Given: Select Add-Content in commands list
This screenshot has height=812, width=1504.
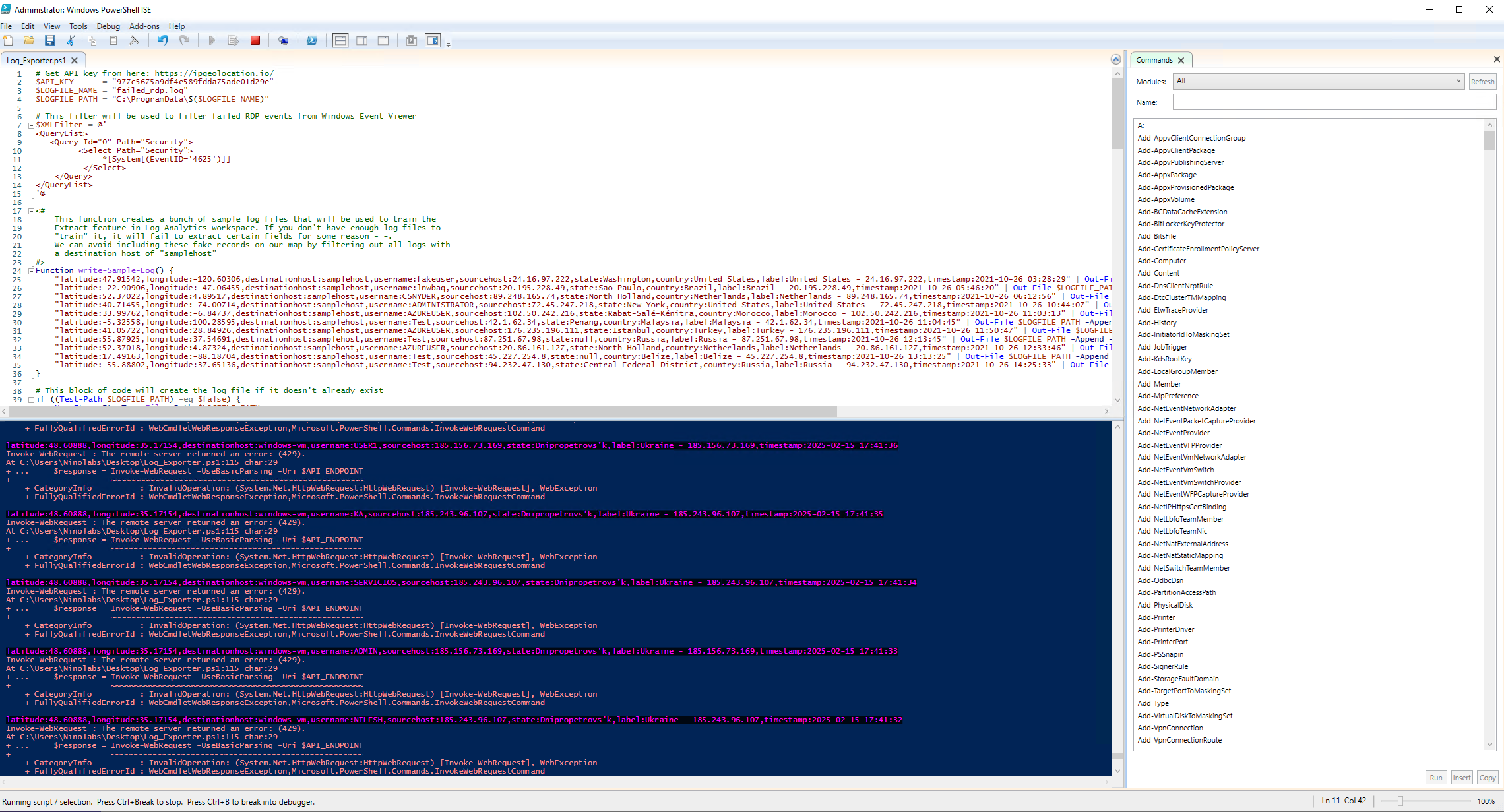Looking at the screenshot, I should click(1158, 273).
